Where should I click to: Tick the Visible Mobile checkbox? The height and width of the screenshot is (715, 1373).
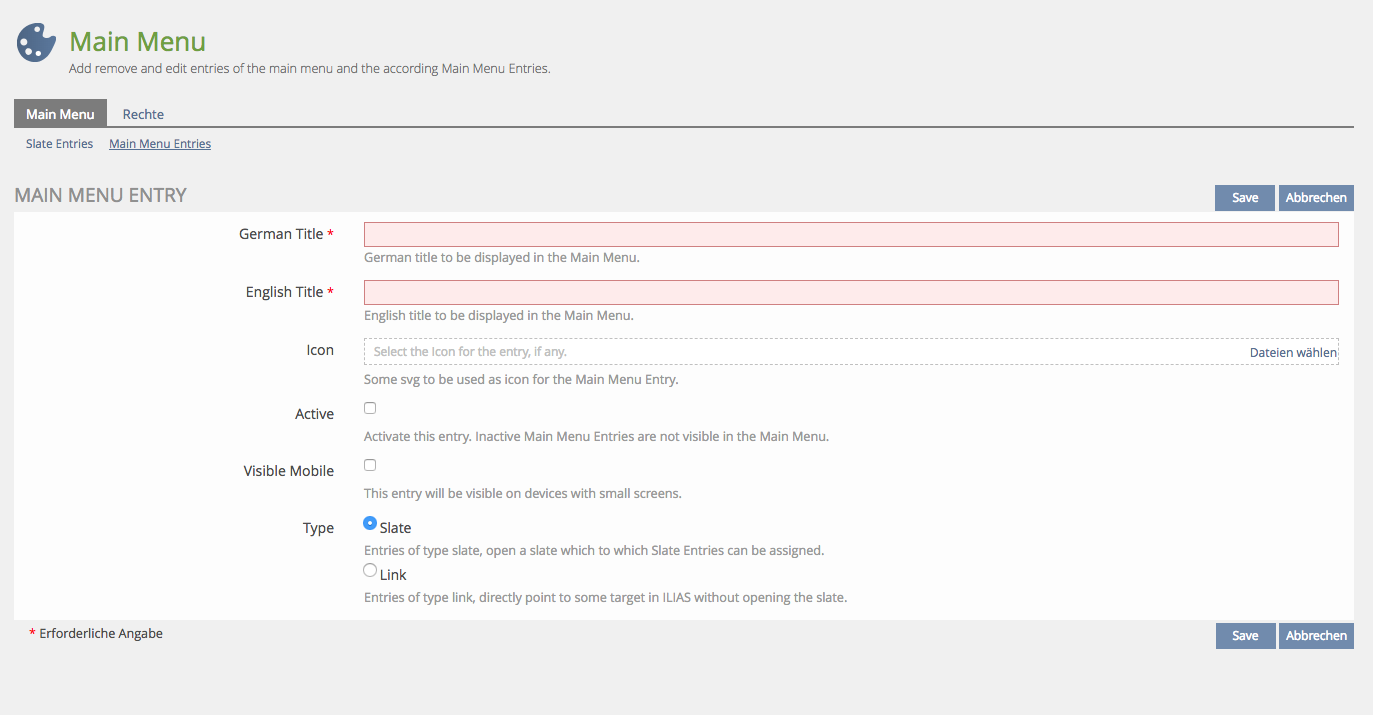[x=370, y=465]
